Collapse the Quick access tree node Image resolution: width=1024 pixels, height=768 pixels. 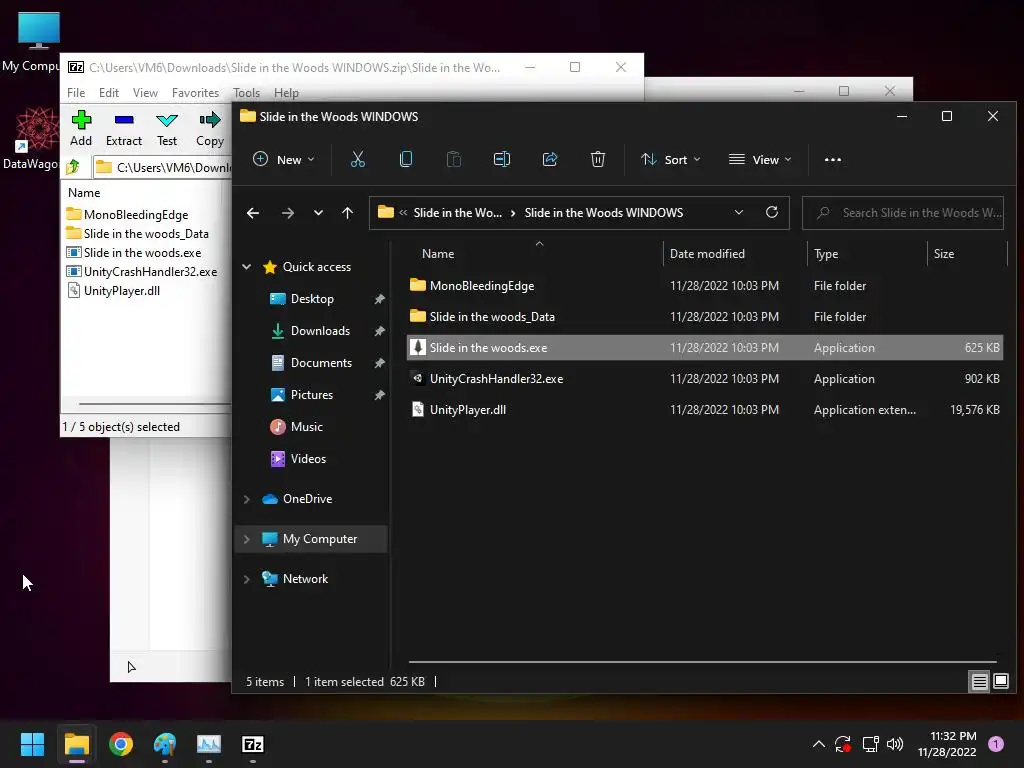(x=247, y=266)
